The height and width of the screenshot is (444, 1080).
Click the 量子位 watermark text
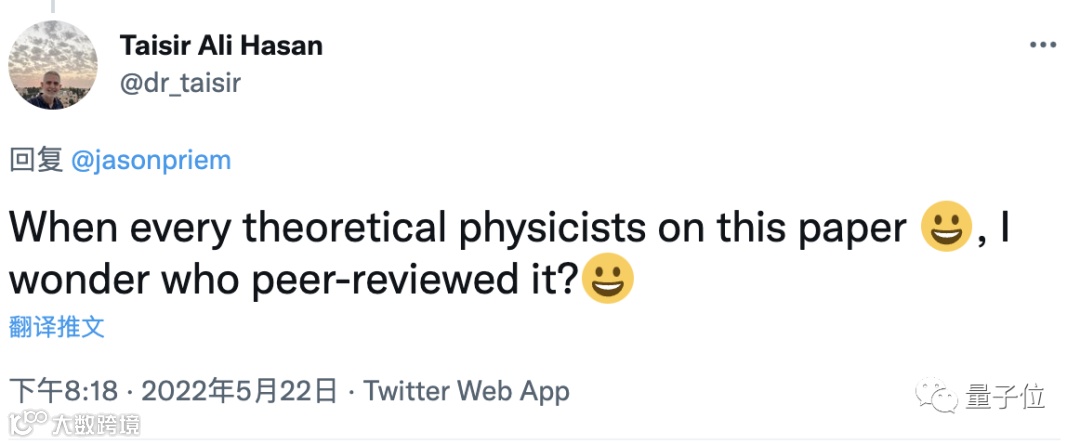click(1005, 396)
